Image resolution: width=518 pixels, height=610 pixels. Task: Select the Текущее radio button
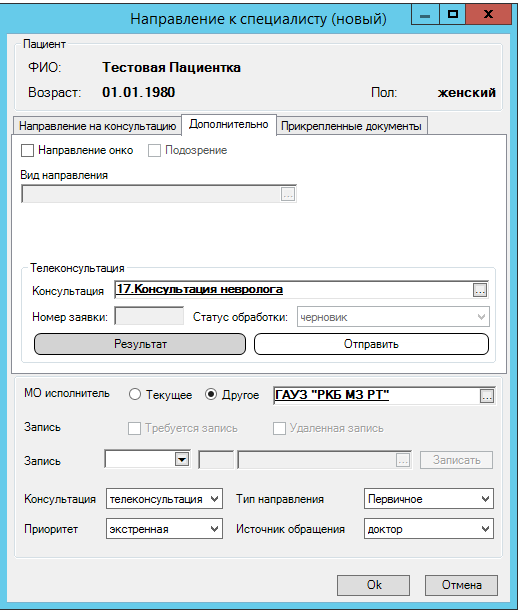click(135, 394)
